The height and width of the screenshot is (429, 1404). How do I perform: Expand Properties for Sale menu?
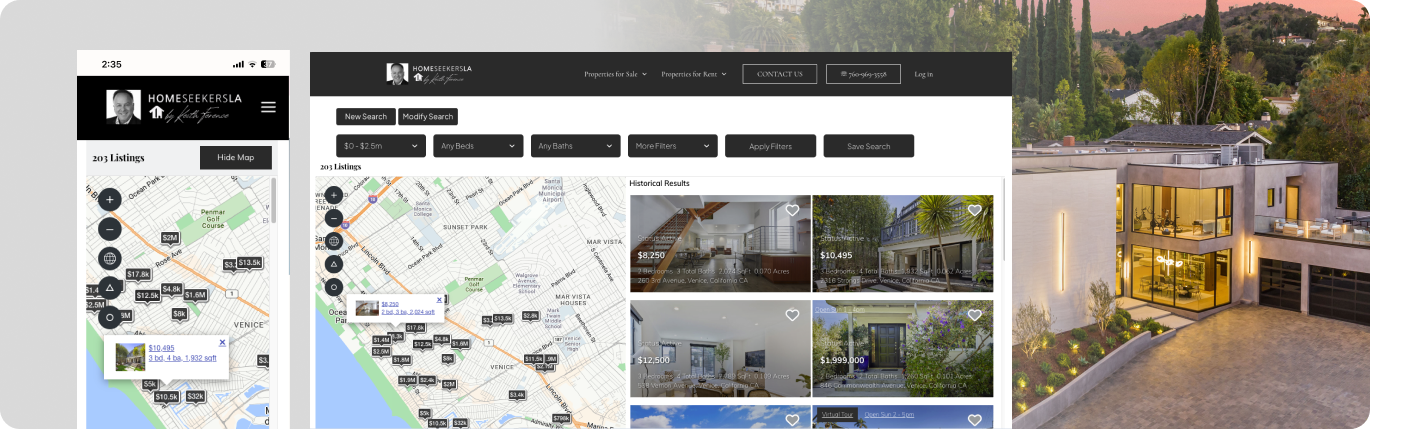click(616, 74)
